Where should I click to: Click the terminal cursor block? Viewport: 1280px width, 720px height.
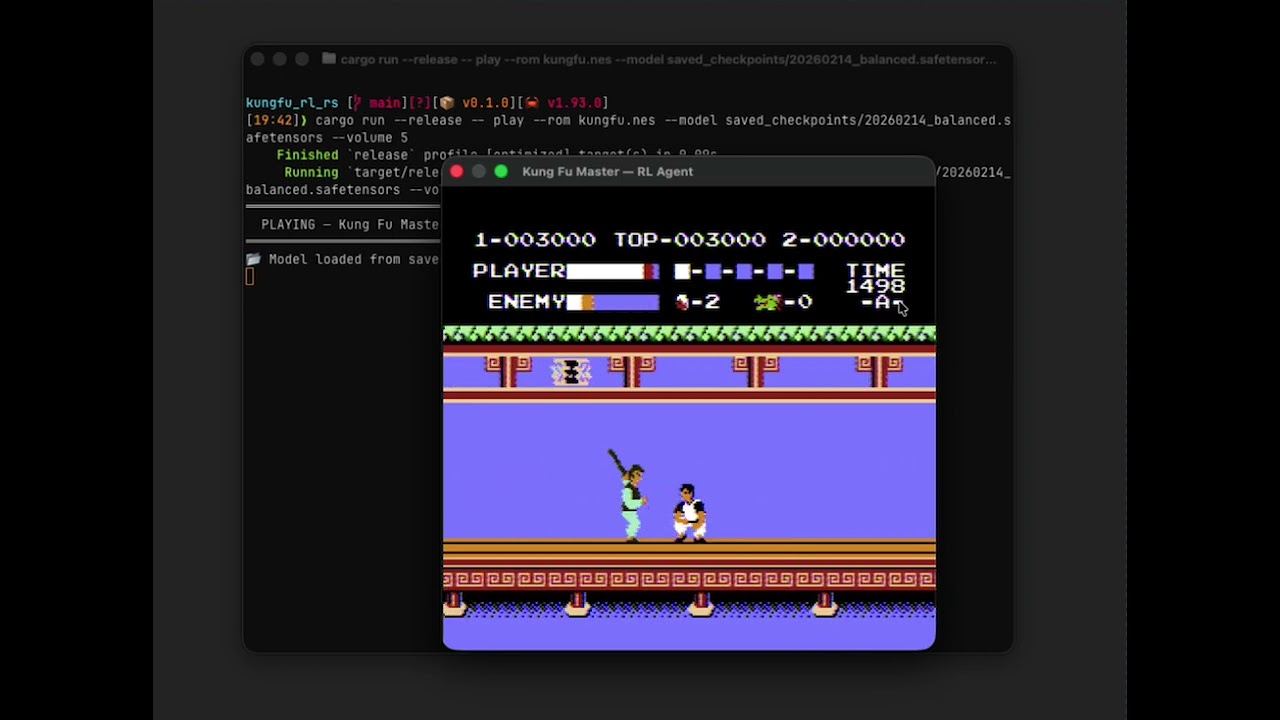click(x=250, y=277)
